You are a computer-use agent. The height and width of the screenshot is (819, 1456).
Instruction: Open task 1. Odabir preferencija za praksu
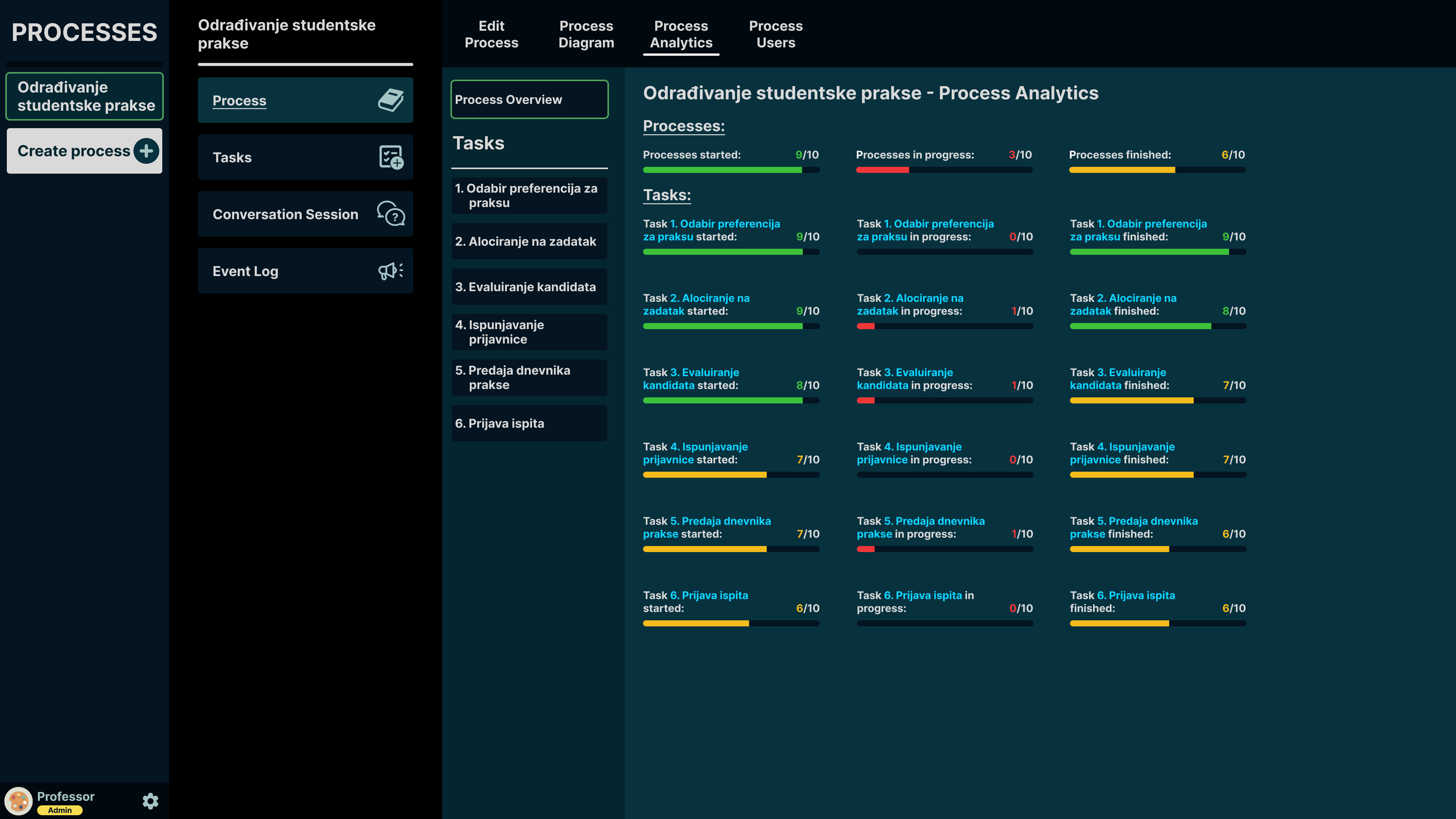coord(529,196)
